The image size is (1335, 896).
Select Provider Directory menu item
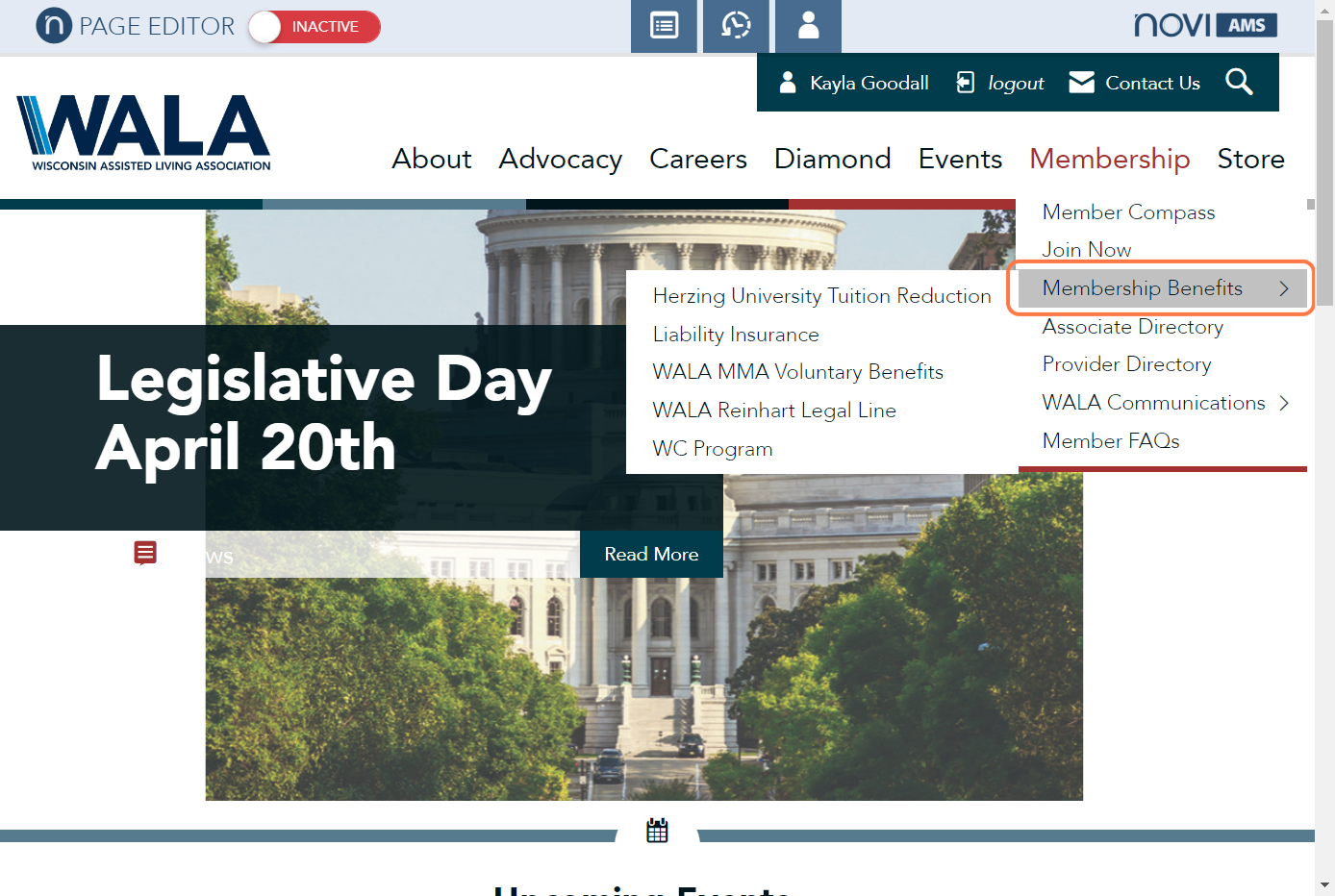tap(1127, 364)
